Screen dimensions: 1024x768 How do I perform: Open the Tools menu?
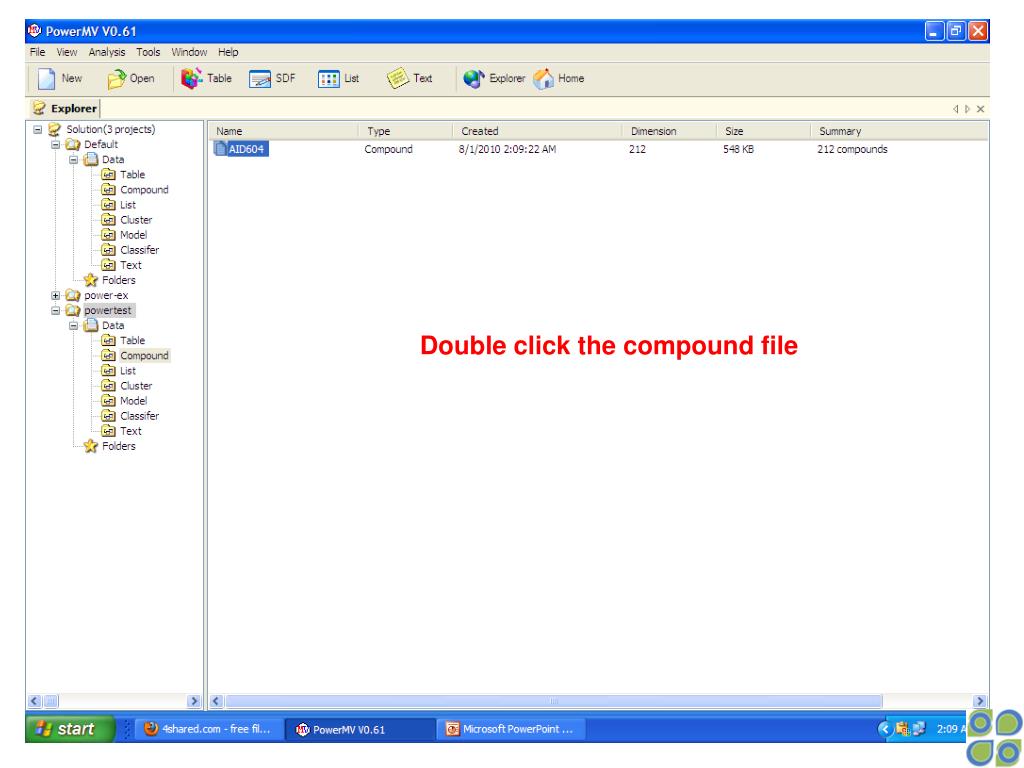148,52
